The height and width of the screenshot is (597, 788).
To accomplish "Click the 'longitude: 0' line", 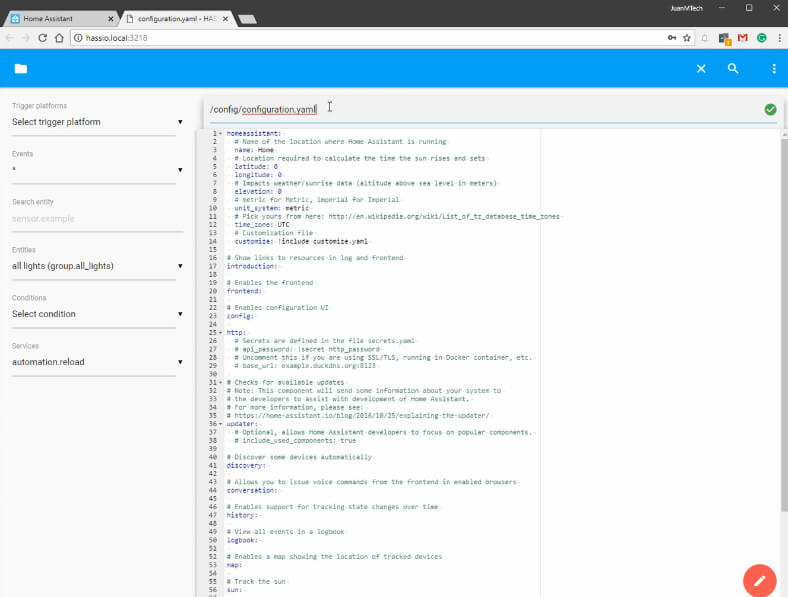I will [x=258, y=175].
